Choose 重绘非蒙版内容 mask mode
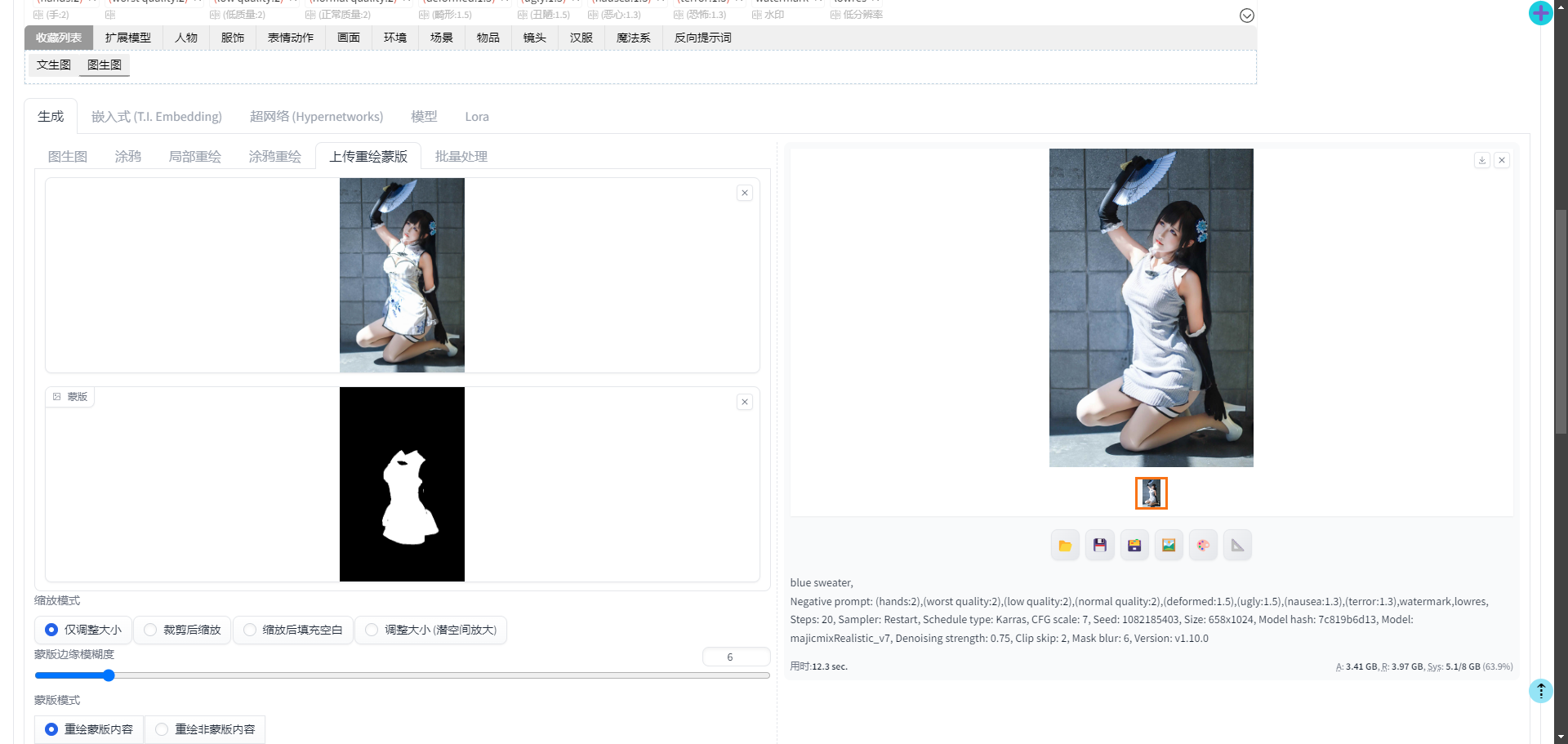The height and width of the screenshot is (744, 1568). click(205, 729)
